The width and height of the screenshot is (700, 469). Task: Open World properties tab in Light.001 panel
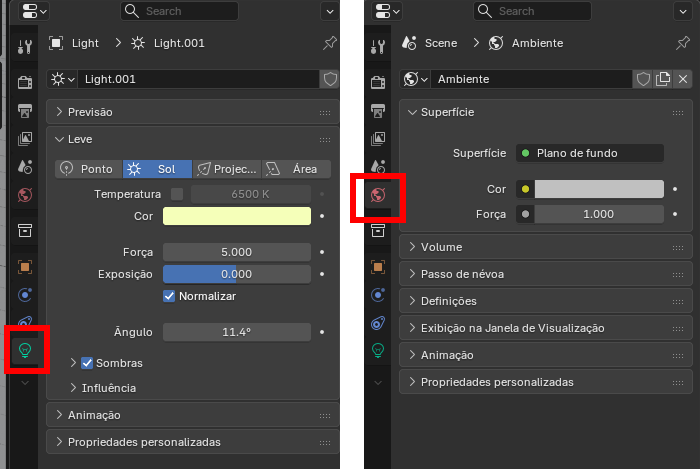pyautogui.click(x=25, y=195)
